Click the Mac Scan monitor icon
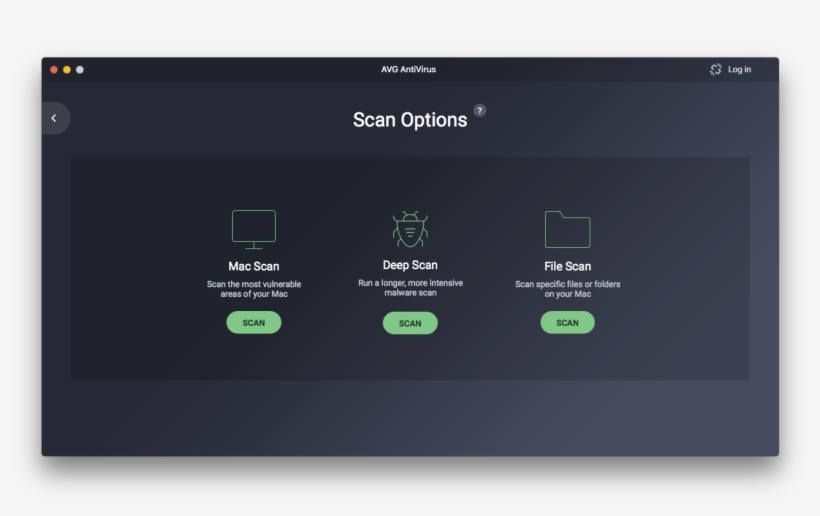Image resolution: width=820 pixels, height=516 pixels. [x=254, y=230]
